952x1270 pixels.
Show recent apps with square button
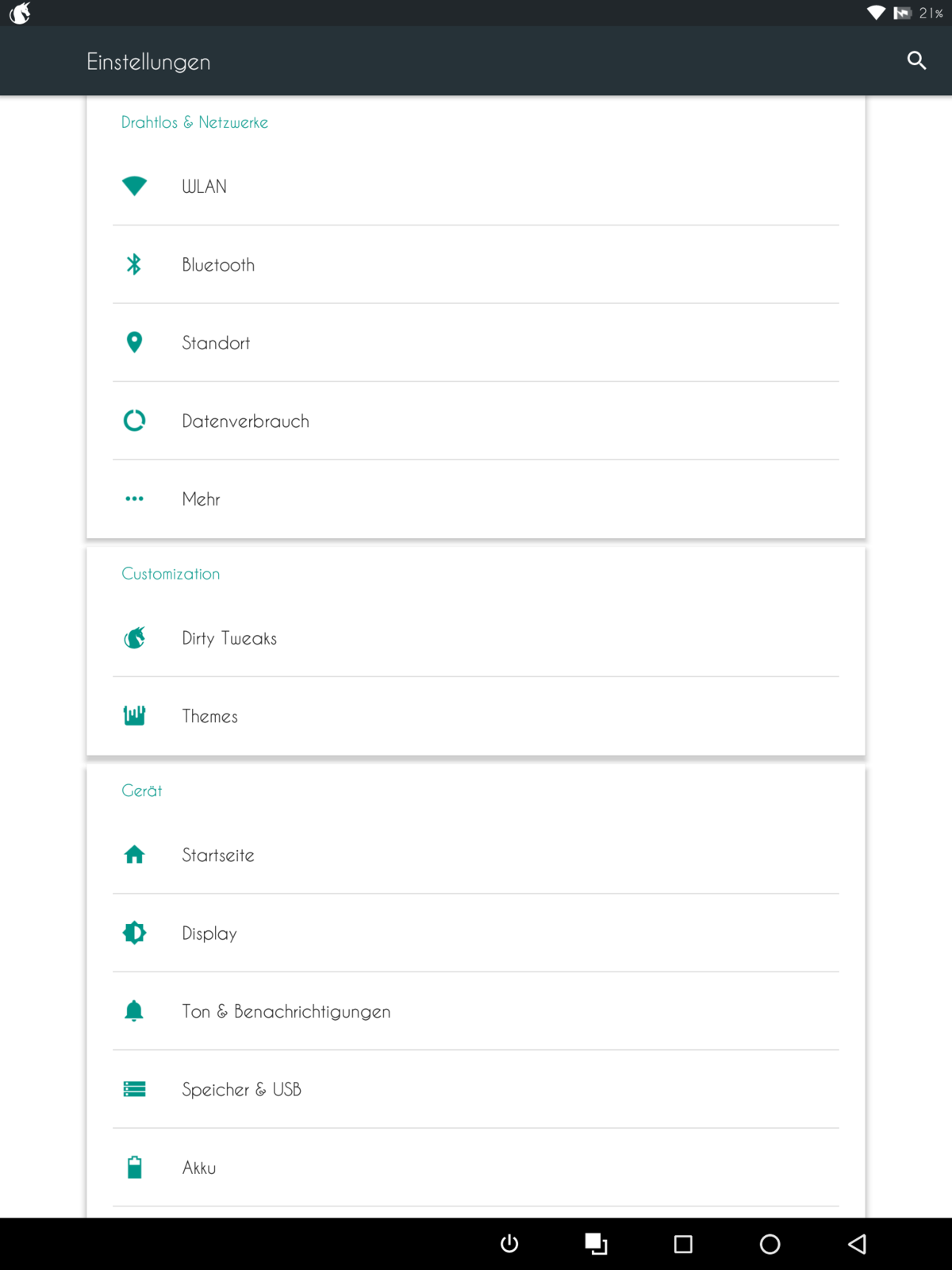click(x=683, y=1244)
